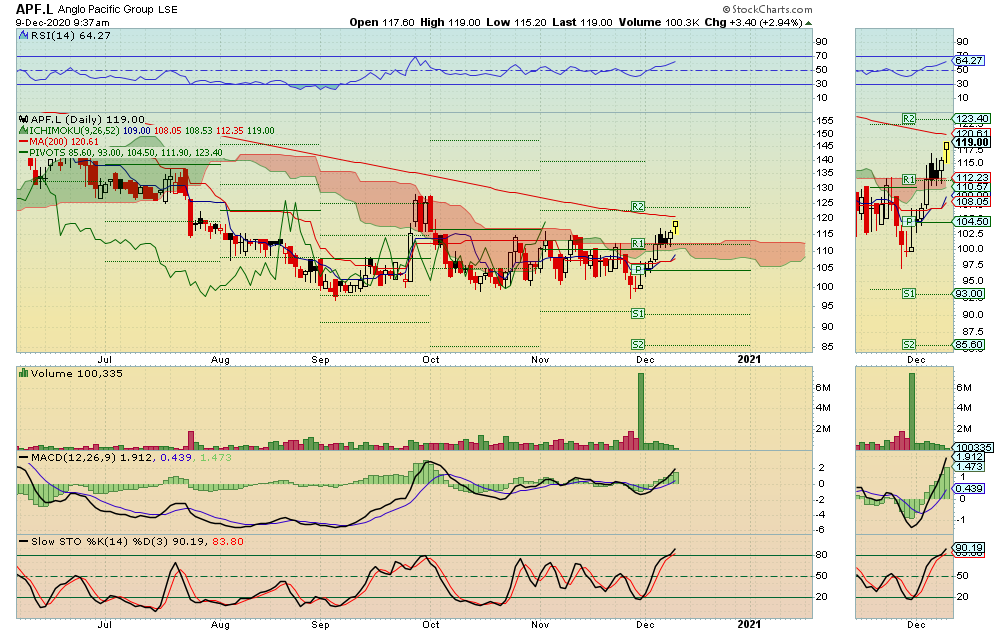Click the LSE exchange label
Viewport: 1000px width, 633px height.
[168, 10]
